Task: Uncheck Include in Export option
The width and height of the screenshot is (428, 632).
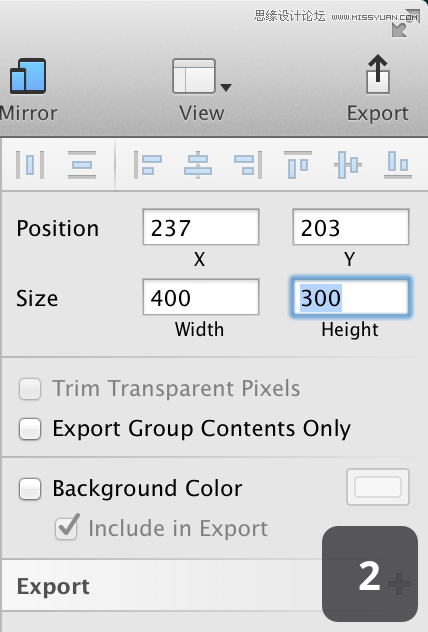Action: click(66, 528)
